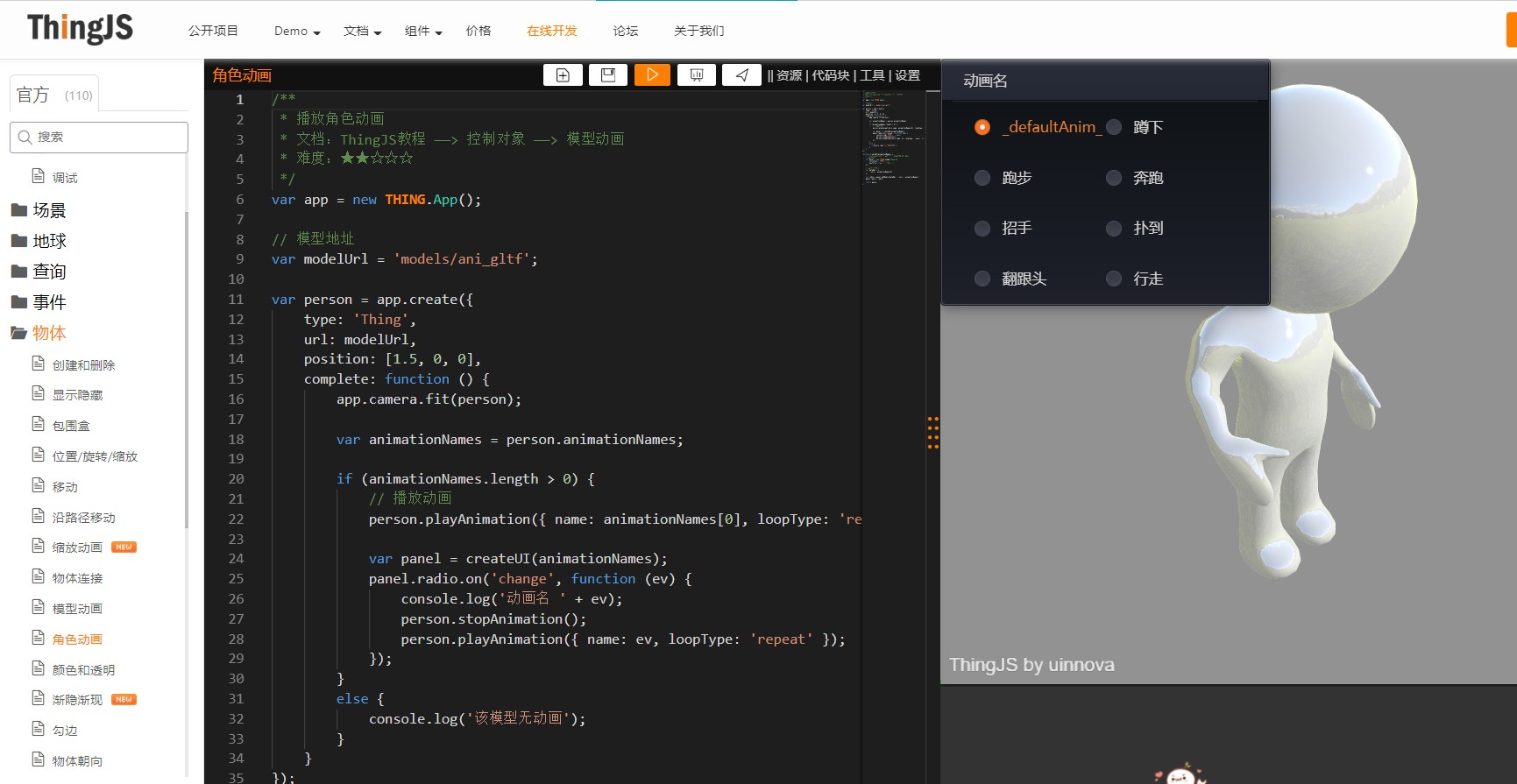
Task: Click the 搜索 input field
Action: 99,137
